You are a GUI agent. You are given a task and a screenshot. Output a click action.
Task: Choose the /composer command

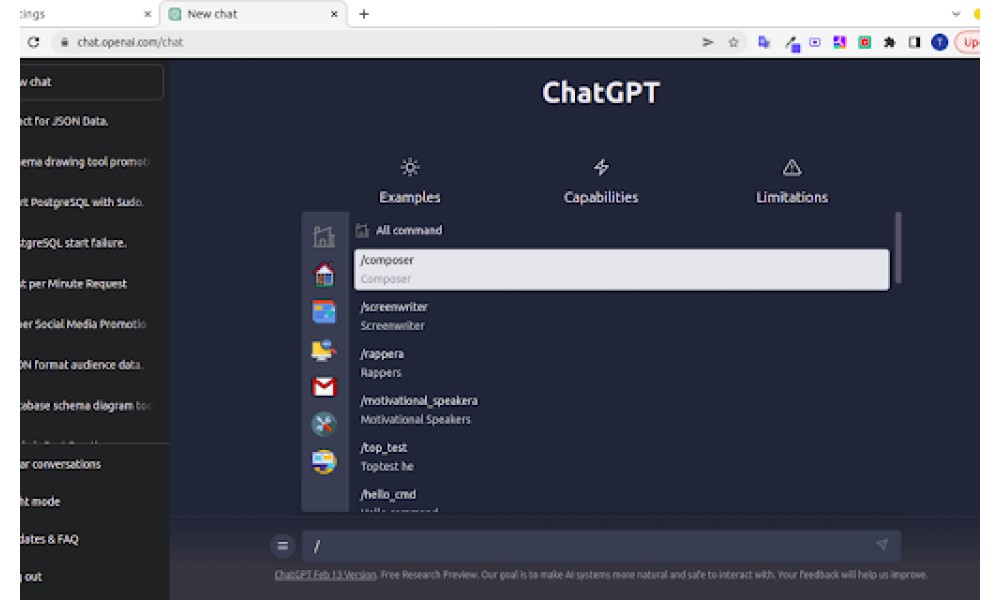621,269
